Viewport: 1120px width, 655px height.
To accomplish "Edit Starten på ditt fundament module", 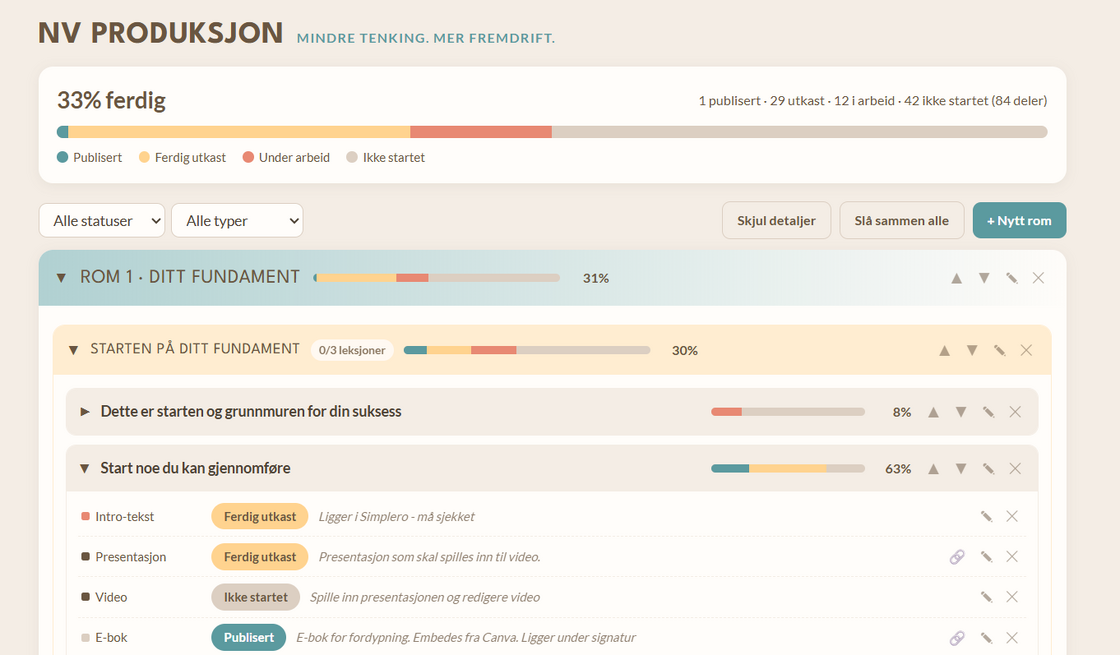I will click(999, 350).
